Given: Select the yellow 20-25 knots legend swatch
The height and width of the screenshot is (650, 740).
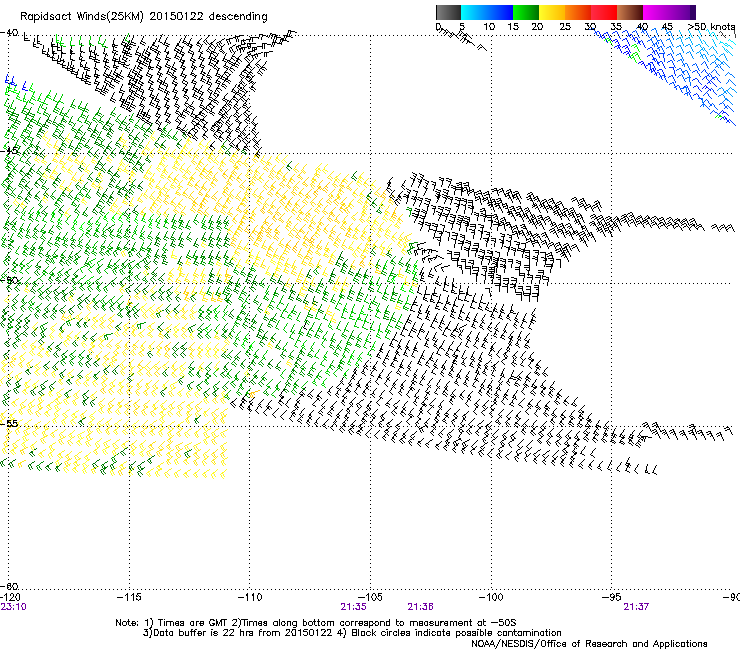Looking at the screenshot, I should [552, 12].
